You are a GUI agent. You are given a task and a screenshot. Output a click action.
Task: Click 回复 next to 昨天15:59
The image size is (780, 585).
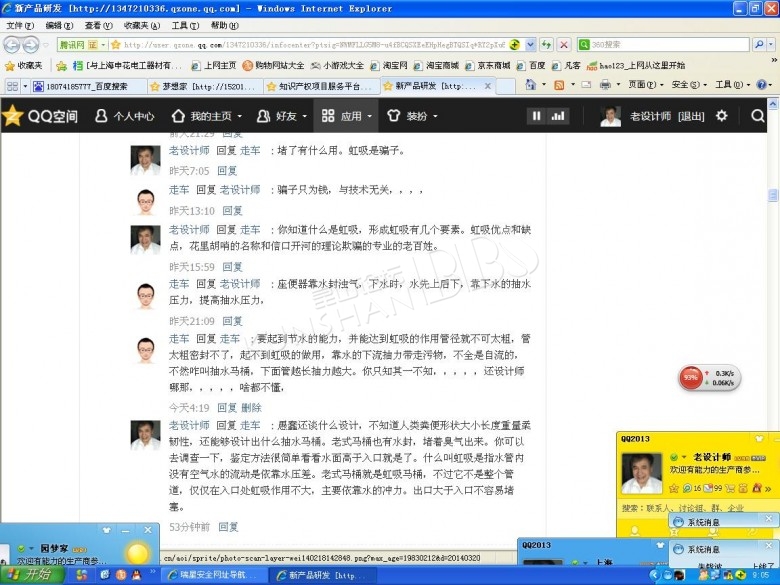pos(232,267)
